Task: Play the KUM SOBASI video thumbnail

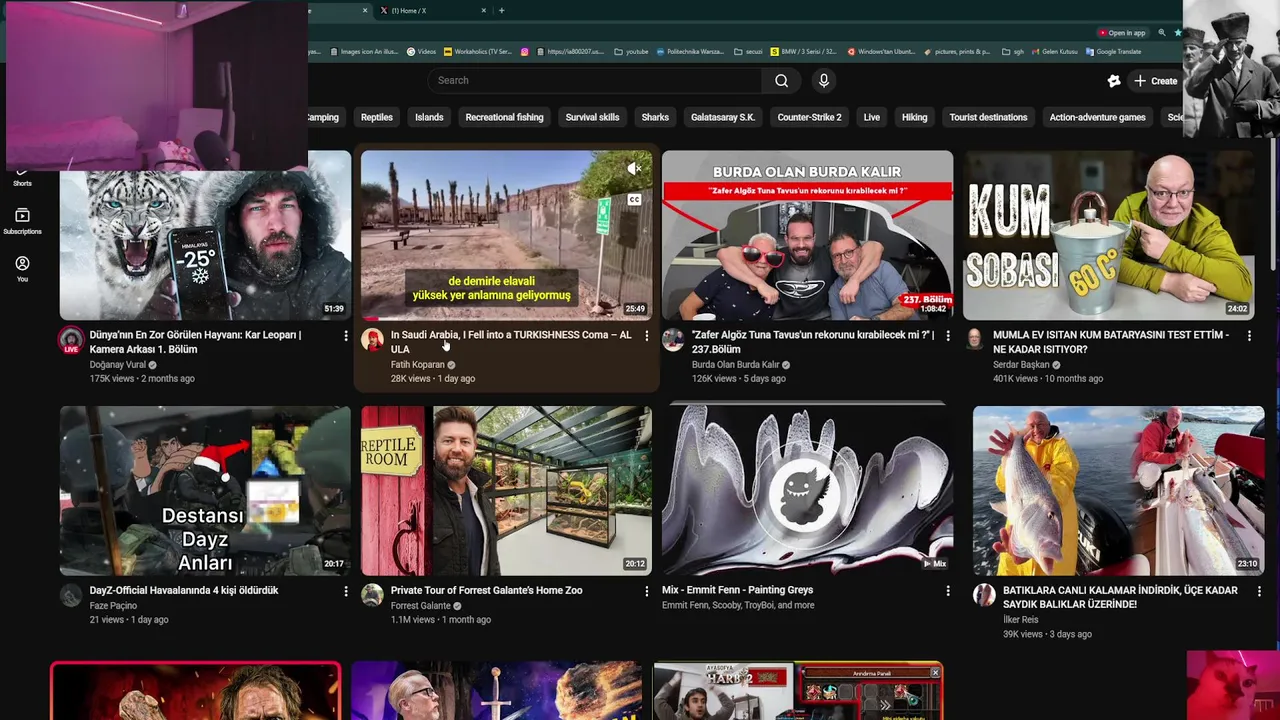Action: [1108, 235]
